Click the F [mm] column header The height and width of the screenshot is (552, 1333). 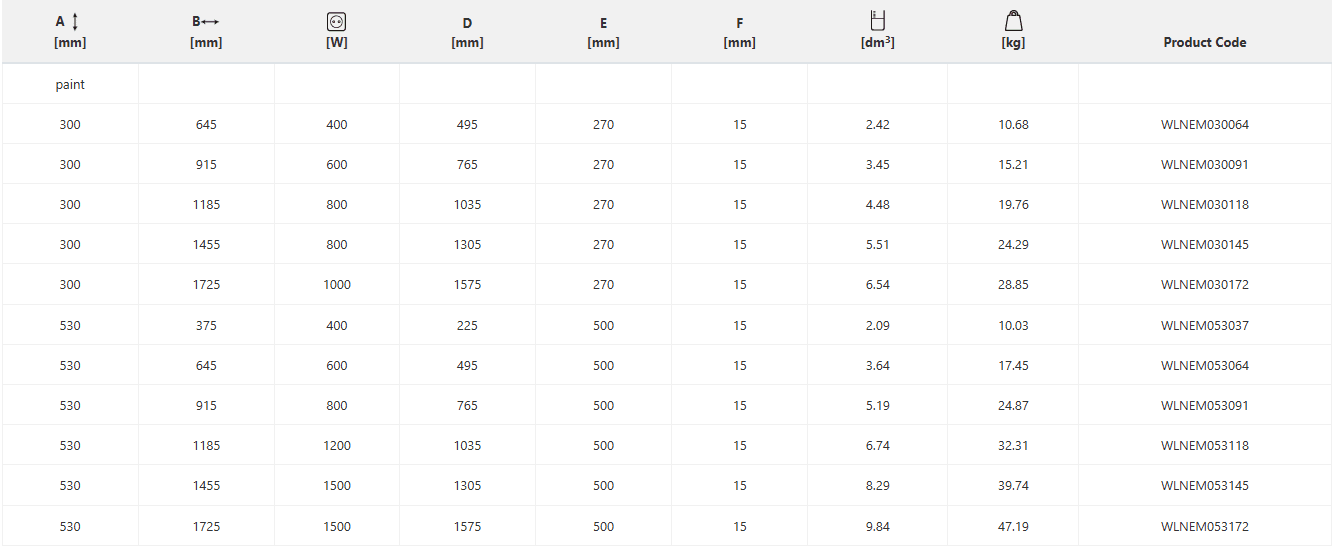pos(739,32)
